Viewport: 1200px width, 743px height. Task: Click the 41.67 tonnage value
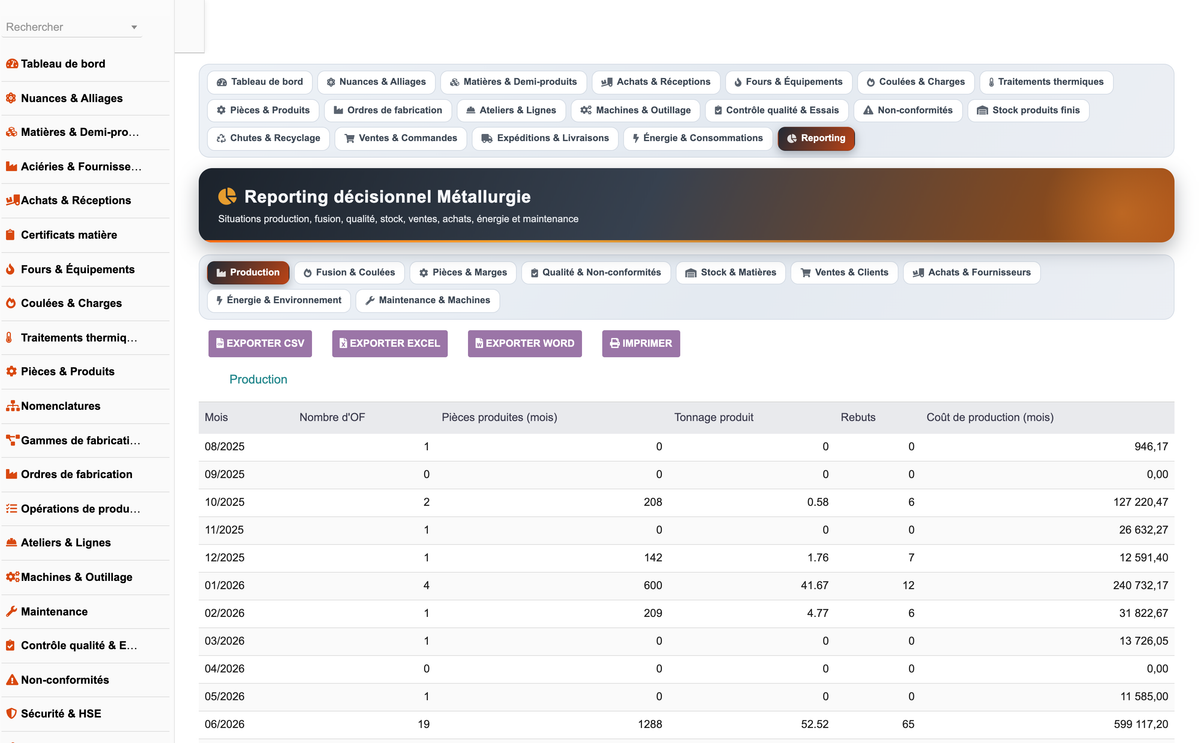[x=815, y=585]
